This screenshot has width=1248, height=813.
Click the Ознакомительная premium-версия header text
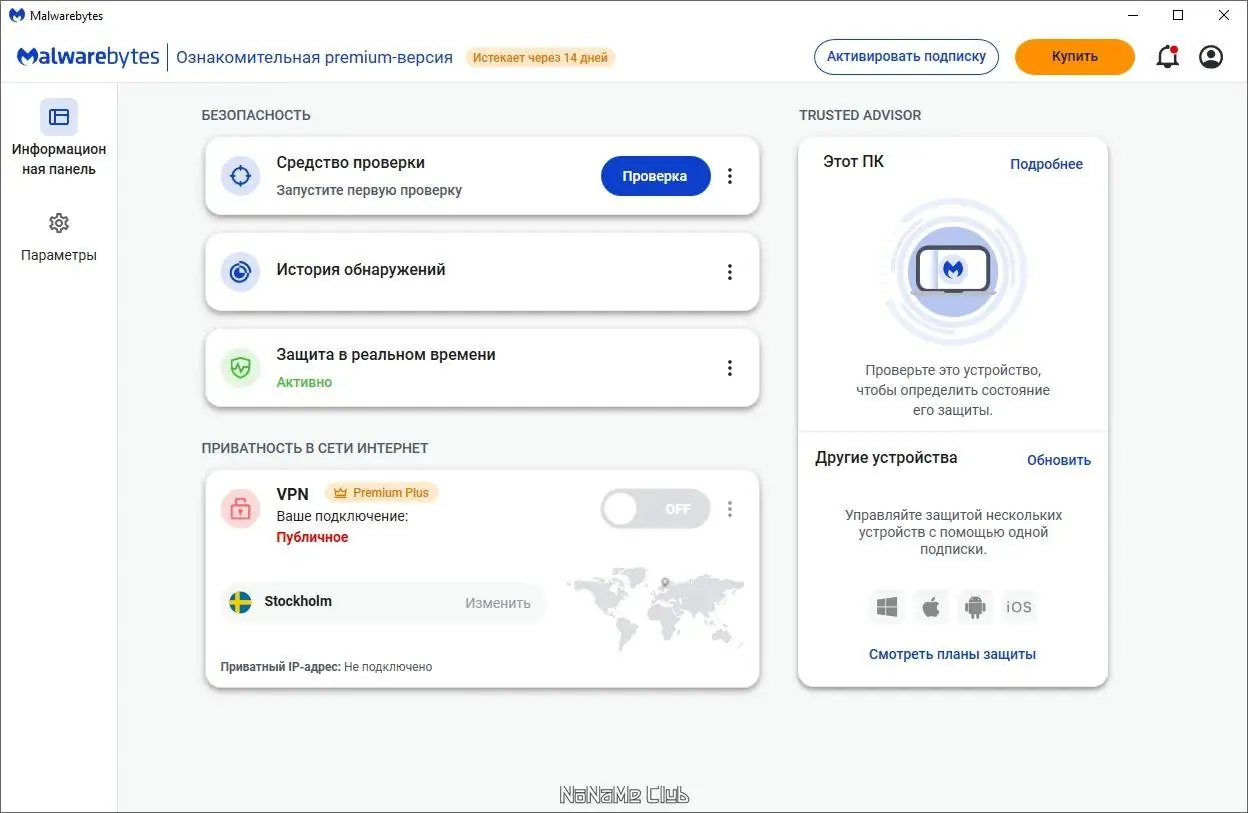point(314,57)
